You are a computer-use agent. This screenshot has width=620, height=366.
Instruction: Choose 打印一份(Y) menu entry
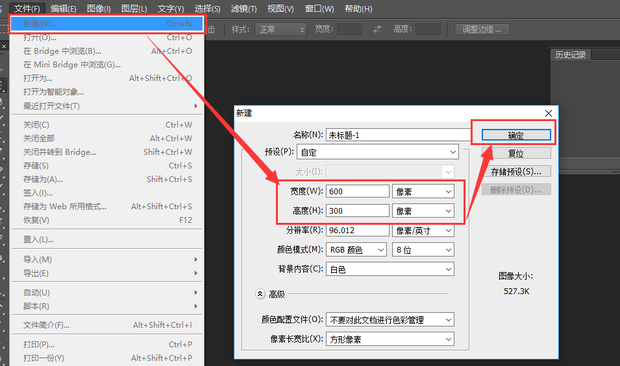coord(107,358)
